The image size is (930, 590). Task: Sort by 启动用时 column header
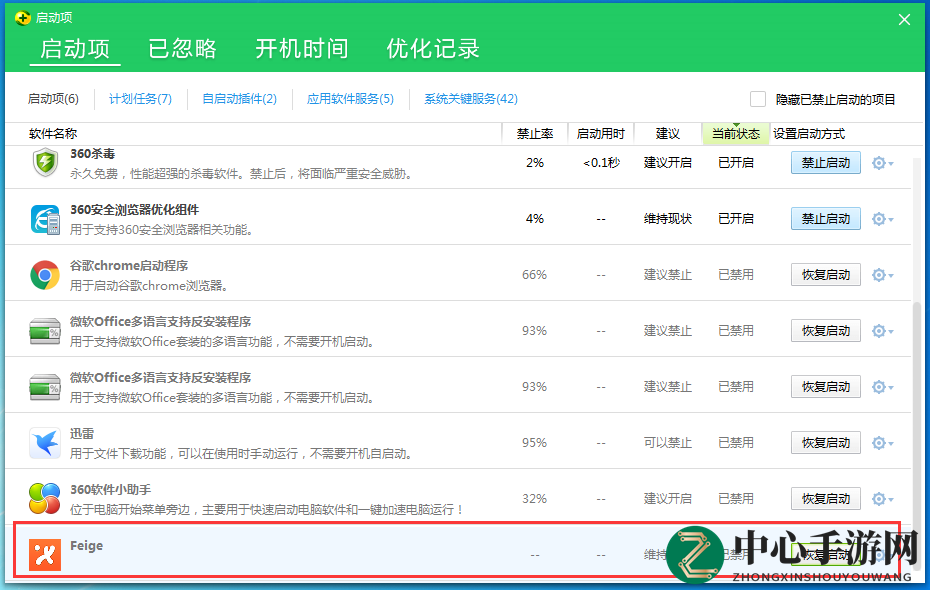(601, 134)
